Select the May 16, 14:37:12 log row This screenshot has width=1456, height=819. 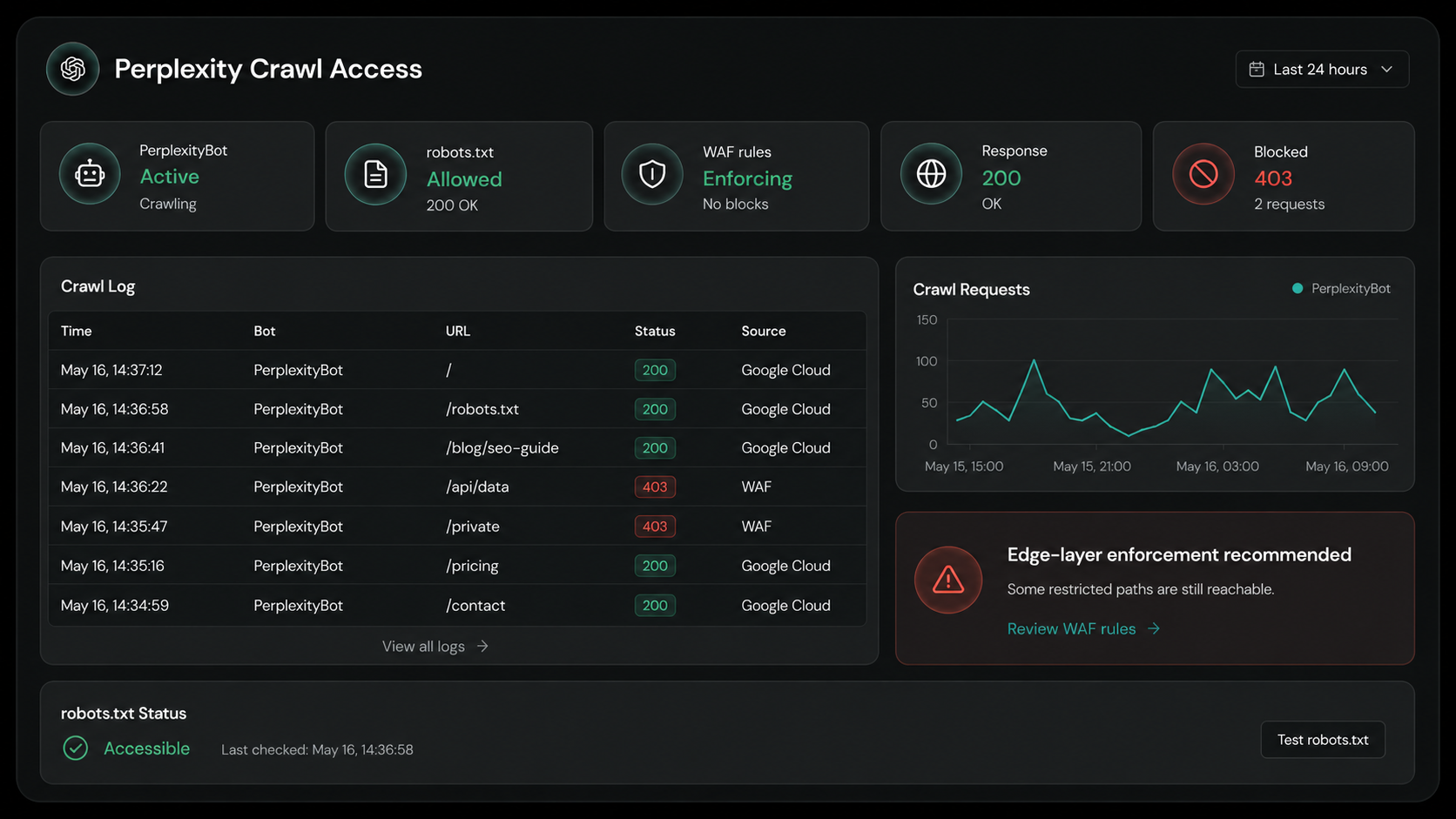tap(457, 370)
